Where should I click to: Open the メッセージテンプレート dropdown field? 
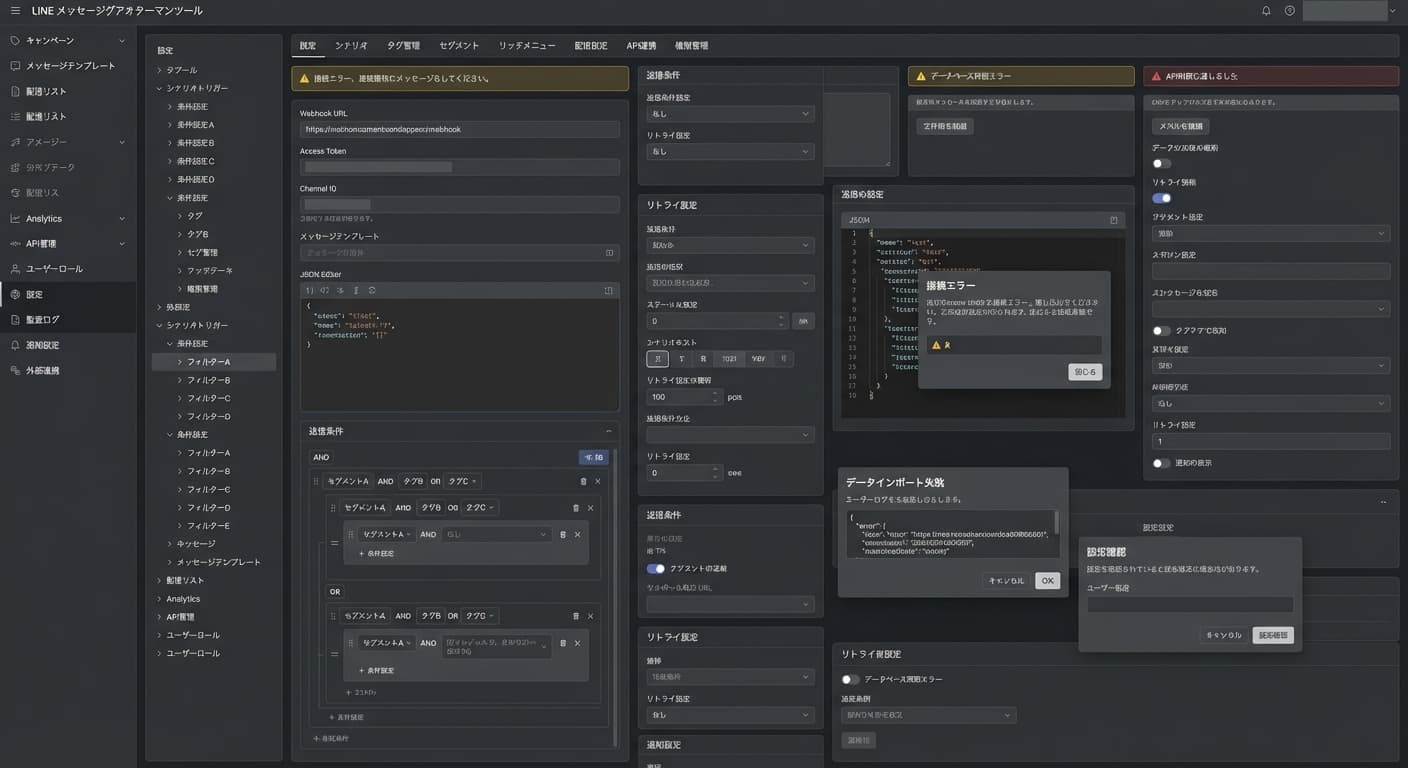coord(459,253)
